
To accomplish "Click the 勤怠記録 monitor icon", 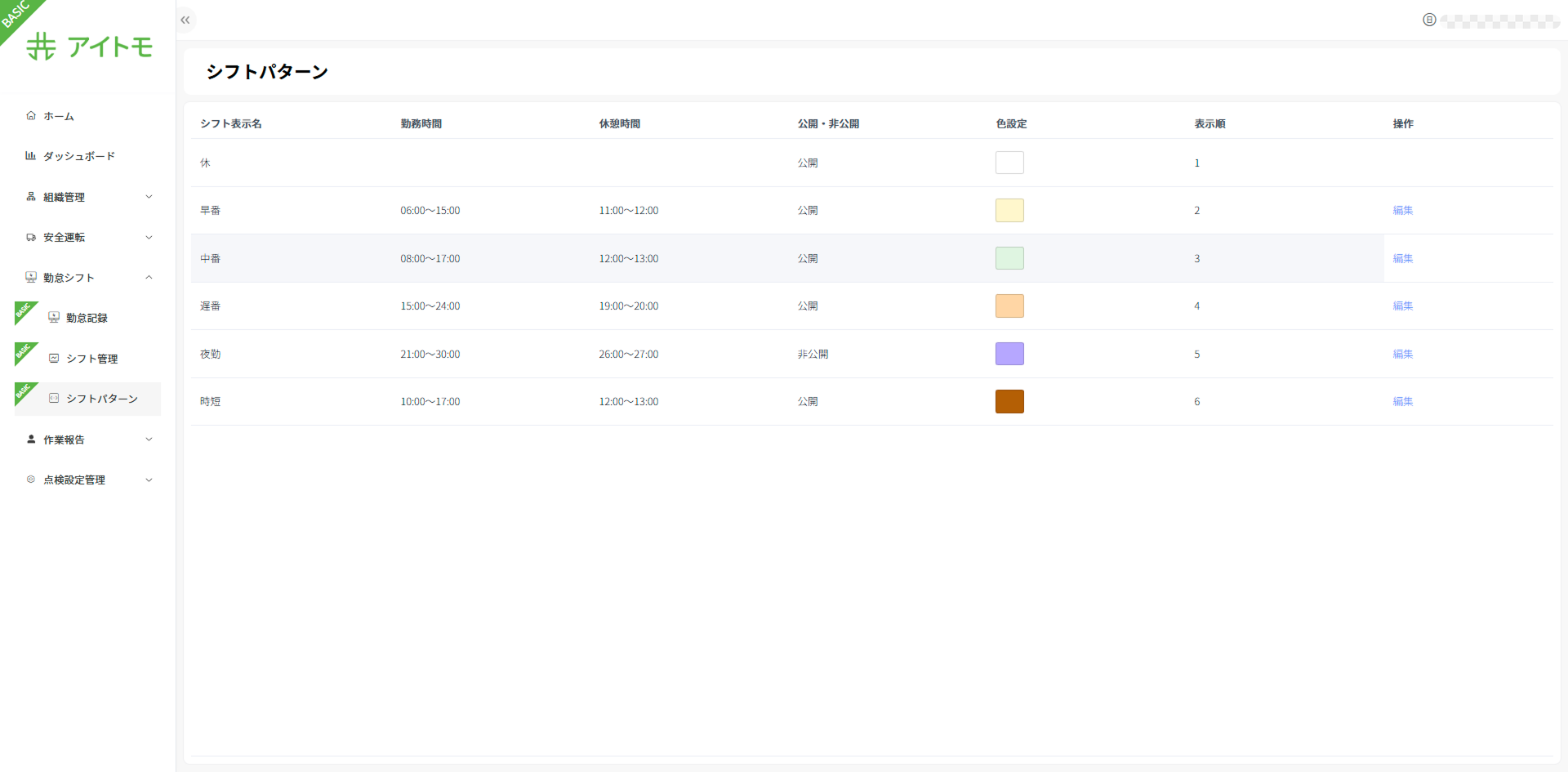I will [x=54, y=318].
